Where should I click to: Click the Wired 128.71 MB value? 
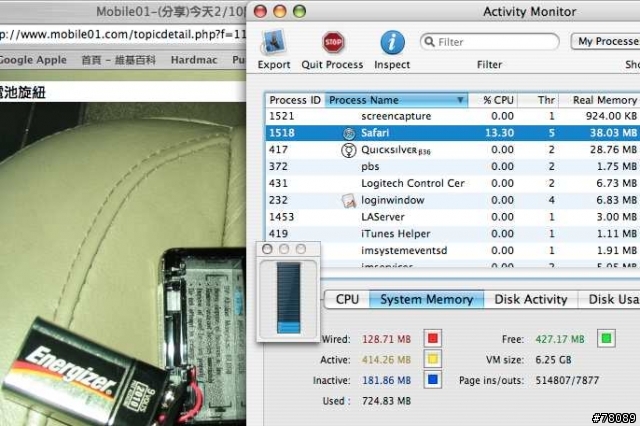(386, 339)
